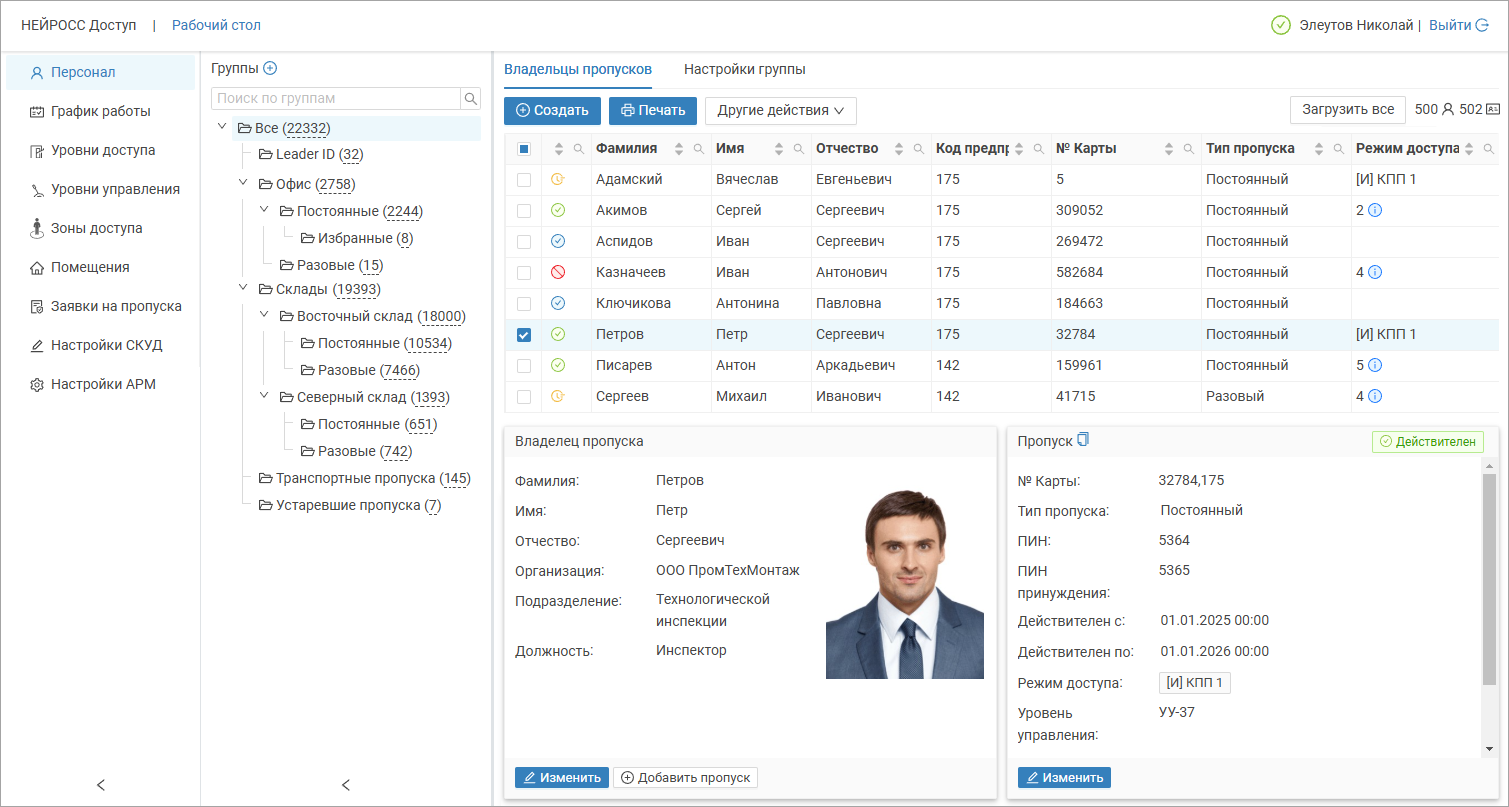Click the add group plus icon
This screenshot has height=807, width=1509.
[270, 68]
